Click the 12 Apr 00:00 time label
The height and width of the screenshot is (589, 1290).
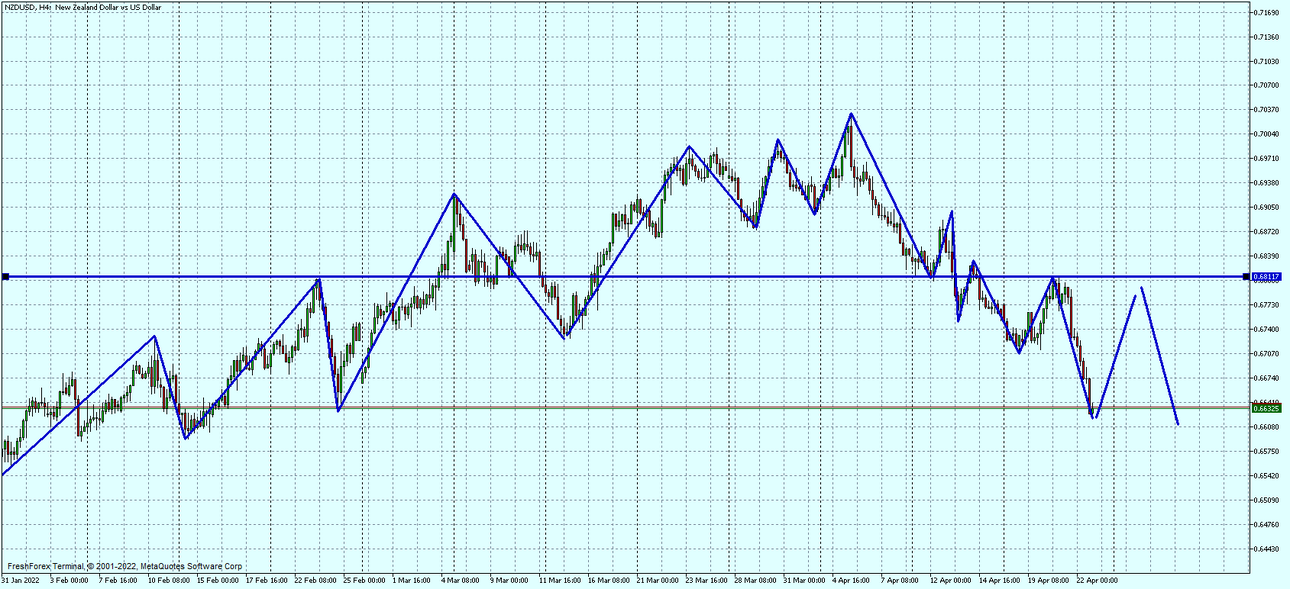(x=951, y=580)
